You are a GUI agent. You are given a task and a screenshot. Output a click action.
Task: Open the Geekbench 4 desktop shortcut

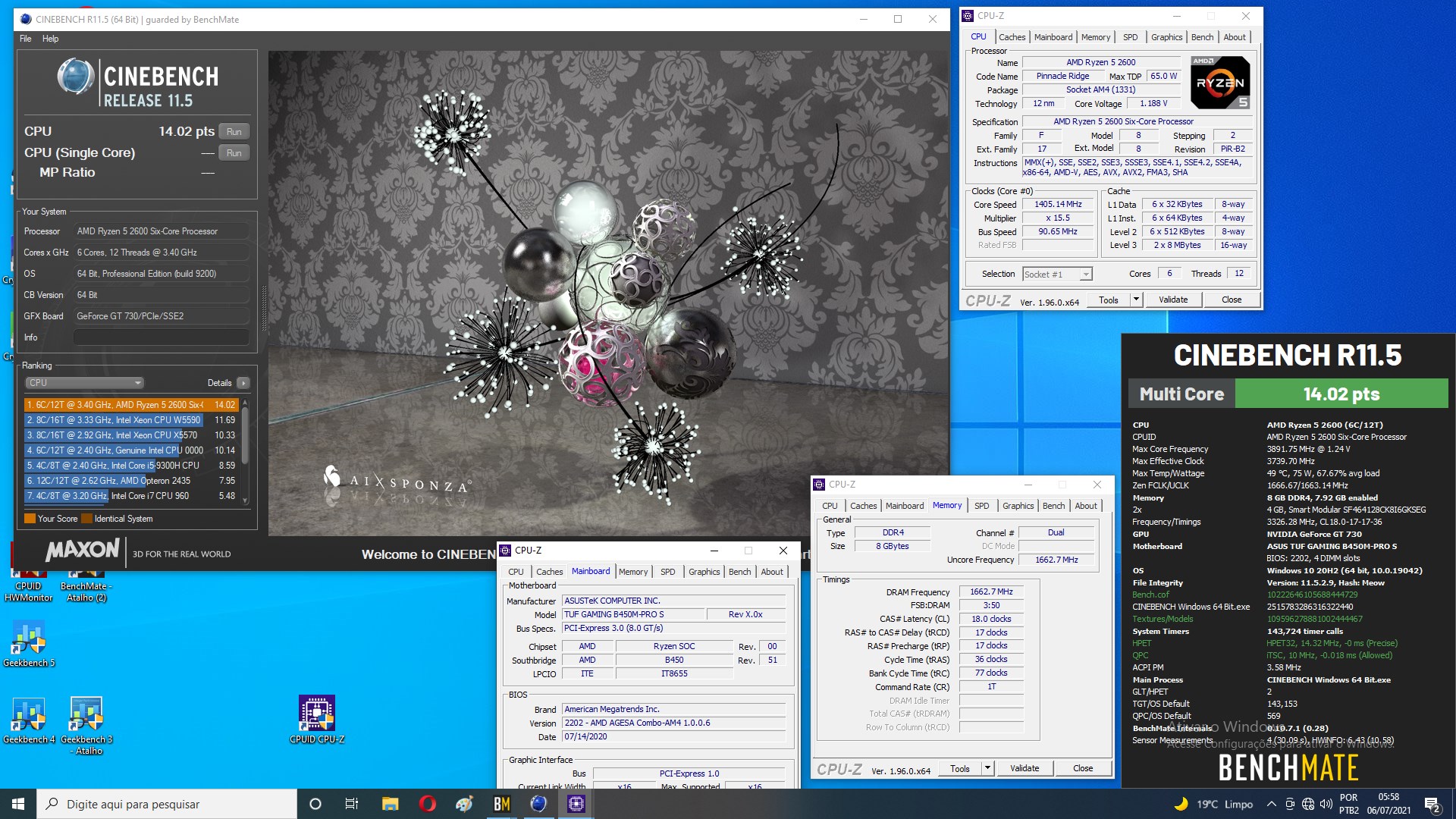(29, 719)
